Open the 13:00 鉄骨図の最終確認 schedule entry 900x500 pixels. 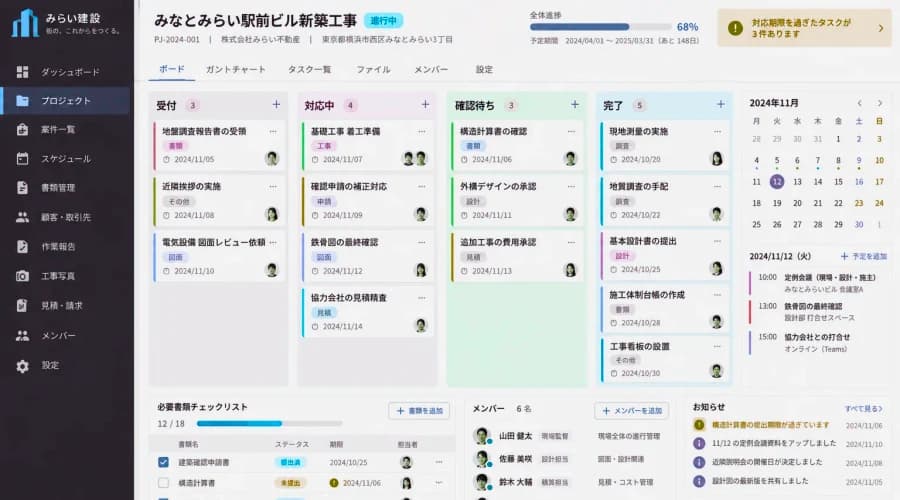pos(818,312)
